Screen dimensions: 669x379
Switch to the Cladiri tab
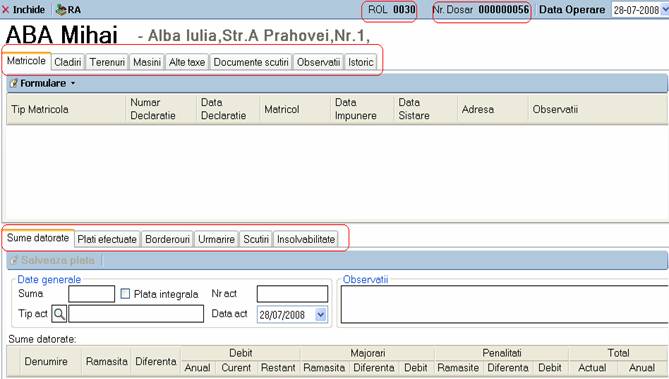tap(68, 62)
